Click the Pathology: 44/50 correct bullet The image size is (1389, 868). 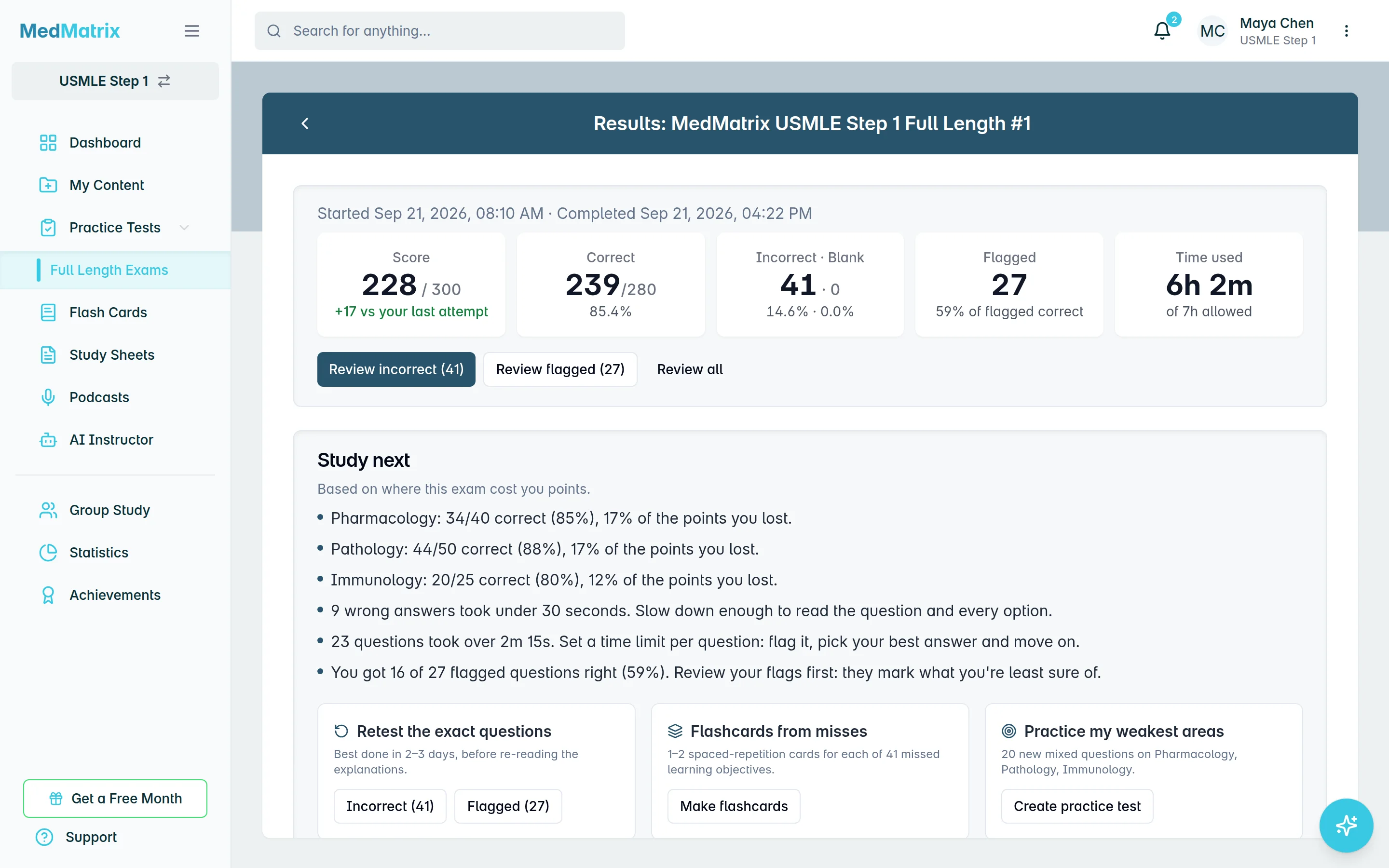click(x=545, y=549)
